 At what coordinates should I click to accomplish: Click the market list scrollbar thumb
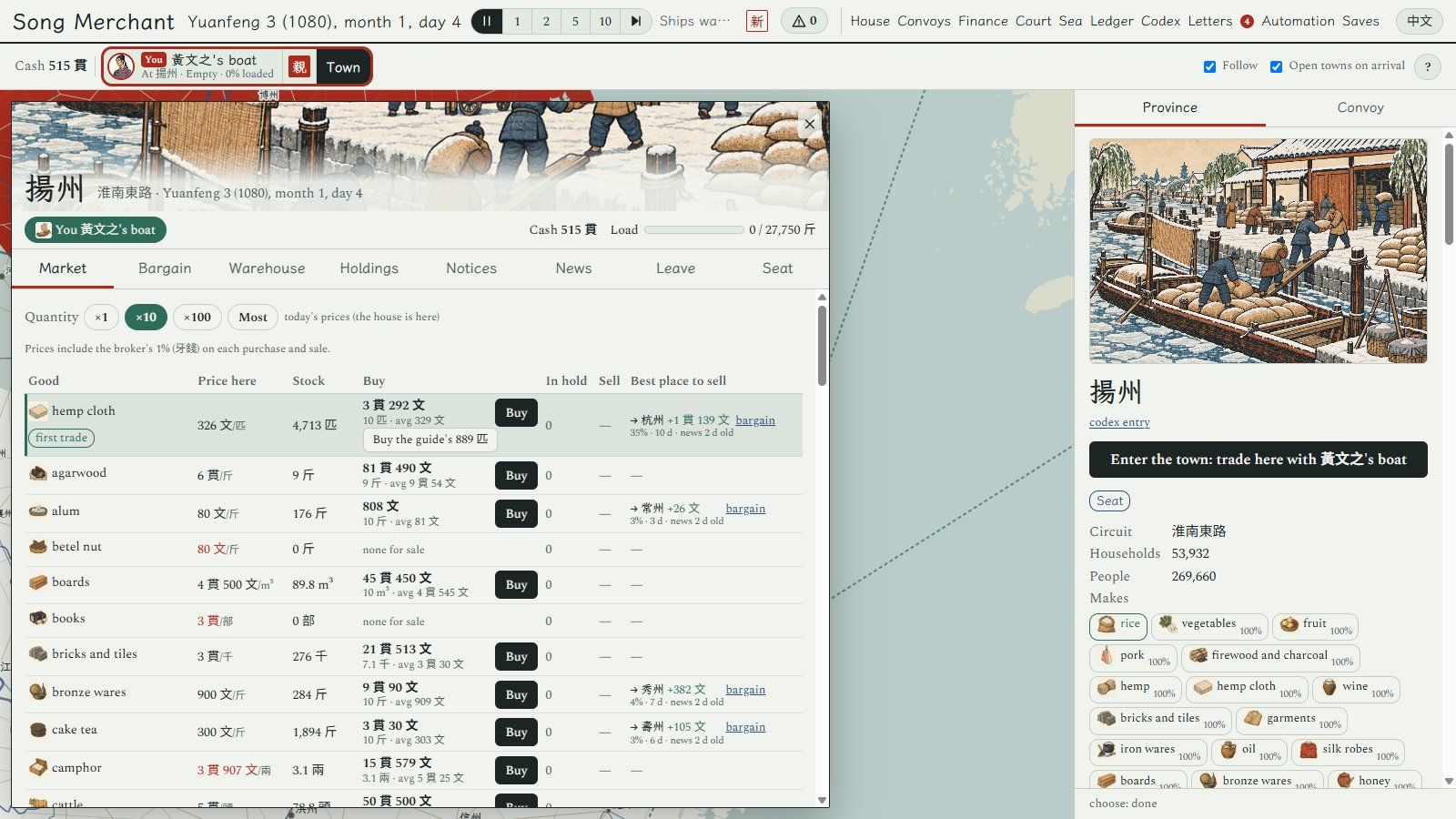[822, 345]
